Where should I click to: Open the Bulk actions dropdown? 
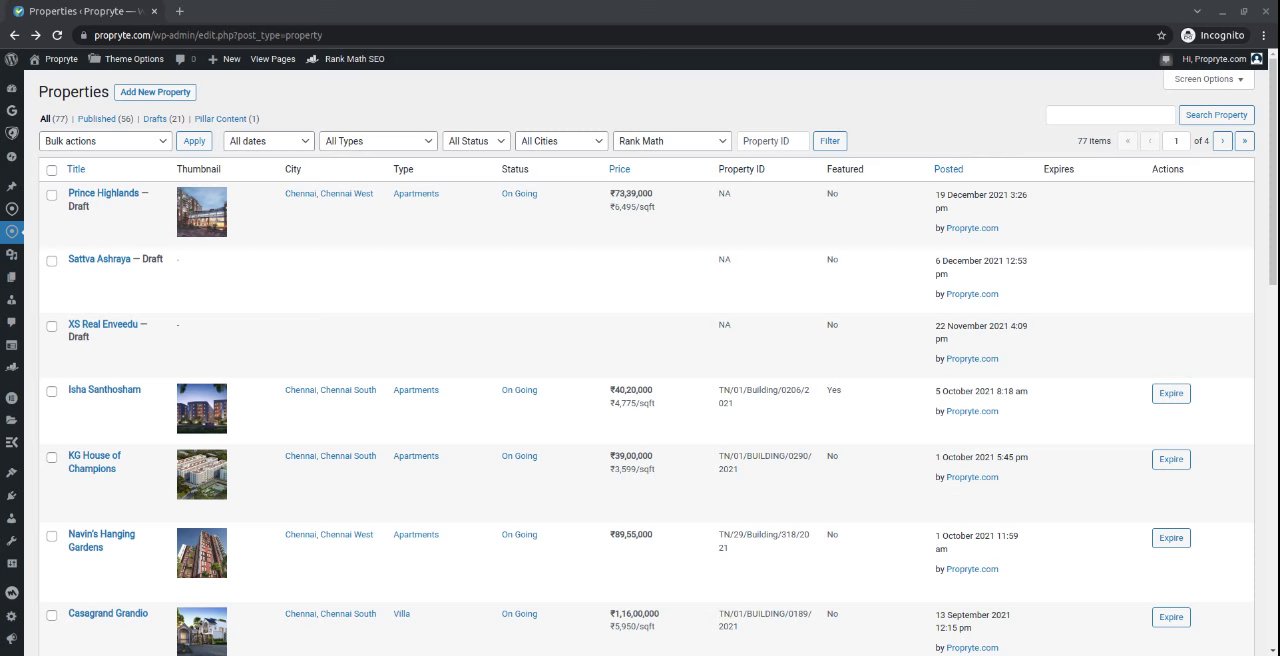(x=105, y=141)
